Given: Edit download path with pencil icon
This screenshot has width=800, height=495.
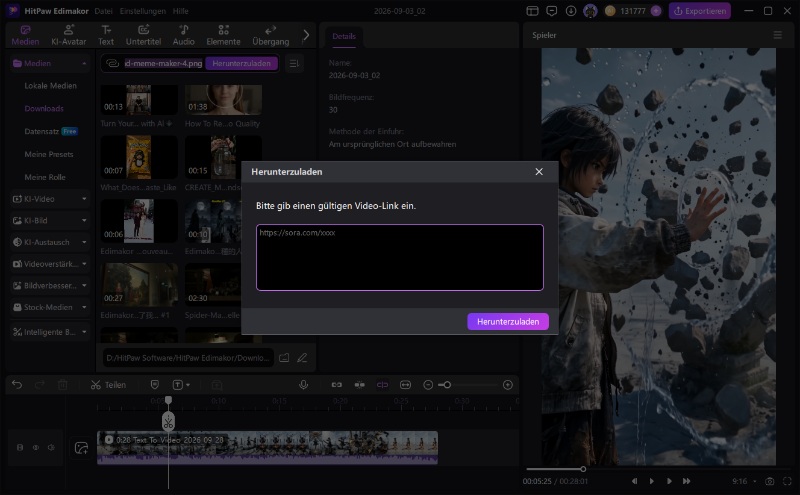Looking at the screenshot, I should click(x=302, y=358).
